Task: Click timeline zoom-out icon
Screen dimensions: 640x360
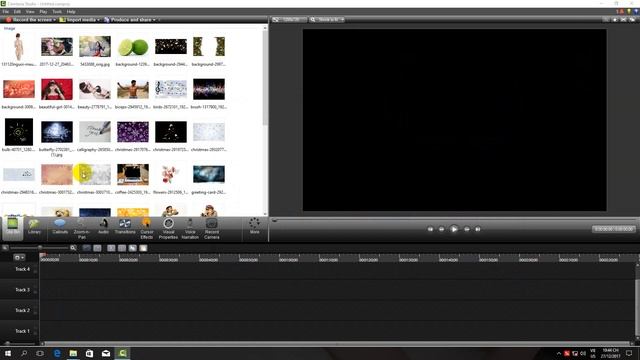Action: pyautogui.click(x=5, y=248)
